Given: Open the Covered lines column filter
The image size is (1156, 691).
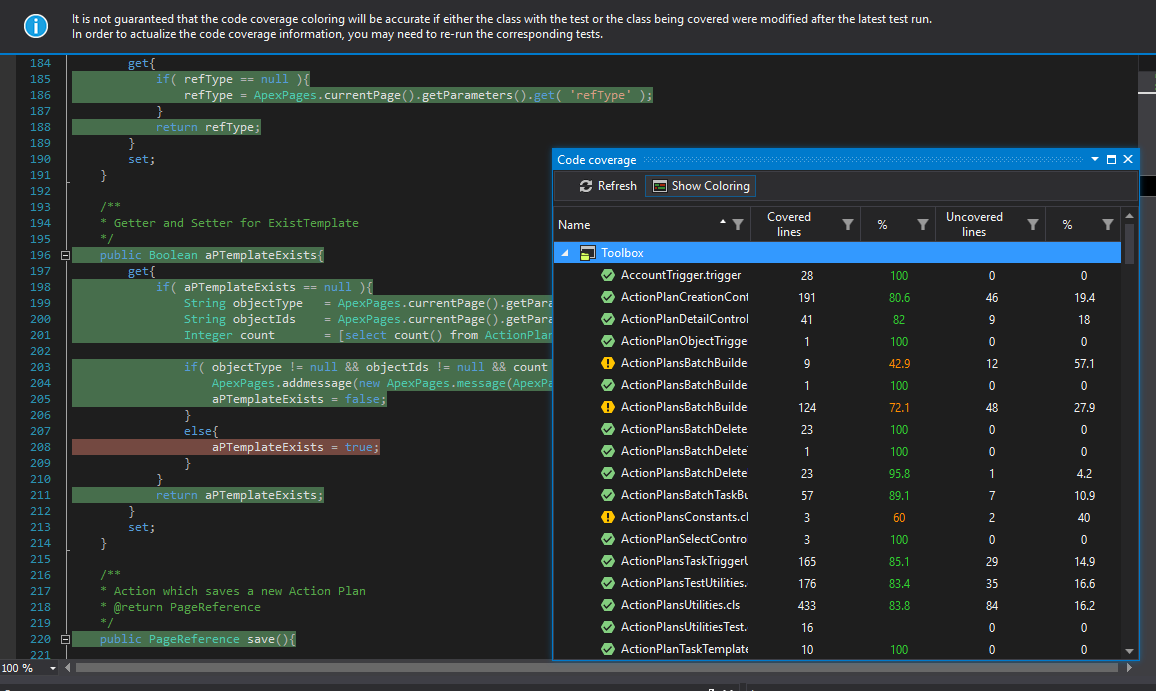Looking at the screenshot, I should (x=847, y=225).
